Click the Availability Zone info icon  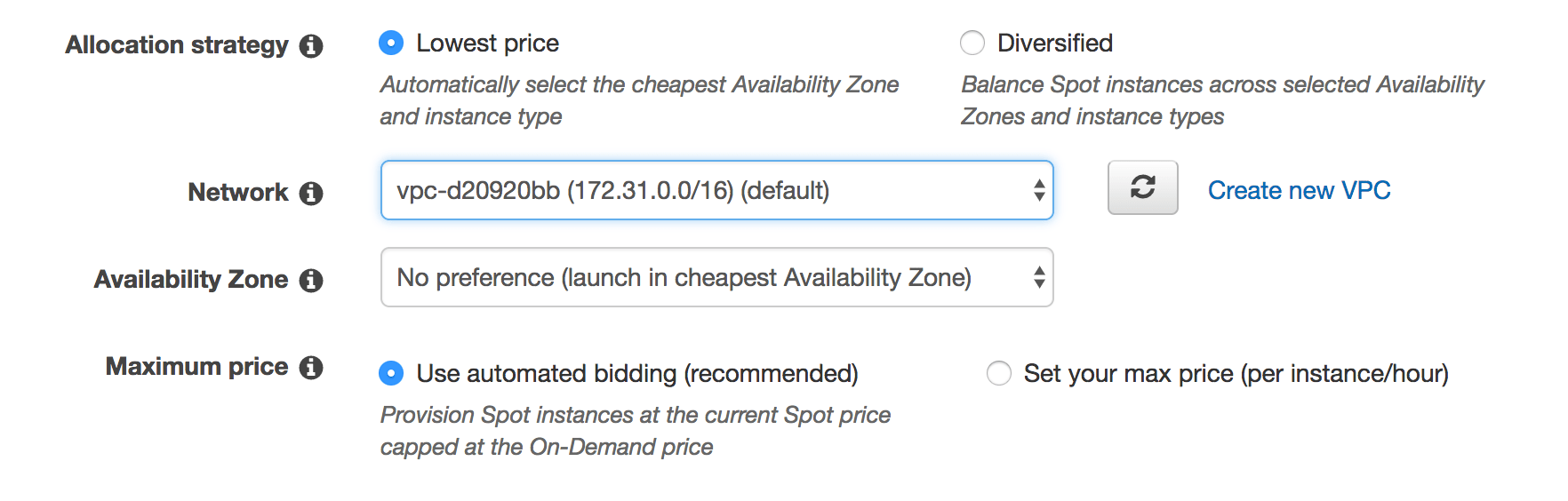point(311,281)
